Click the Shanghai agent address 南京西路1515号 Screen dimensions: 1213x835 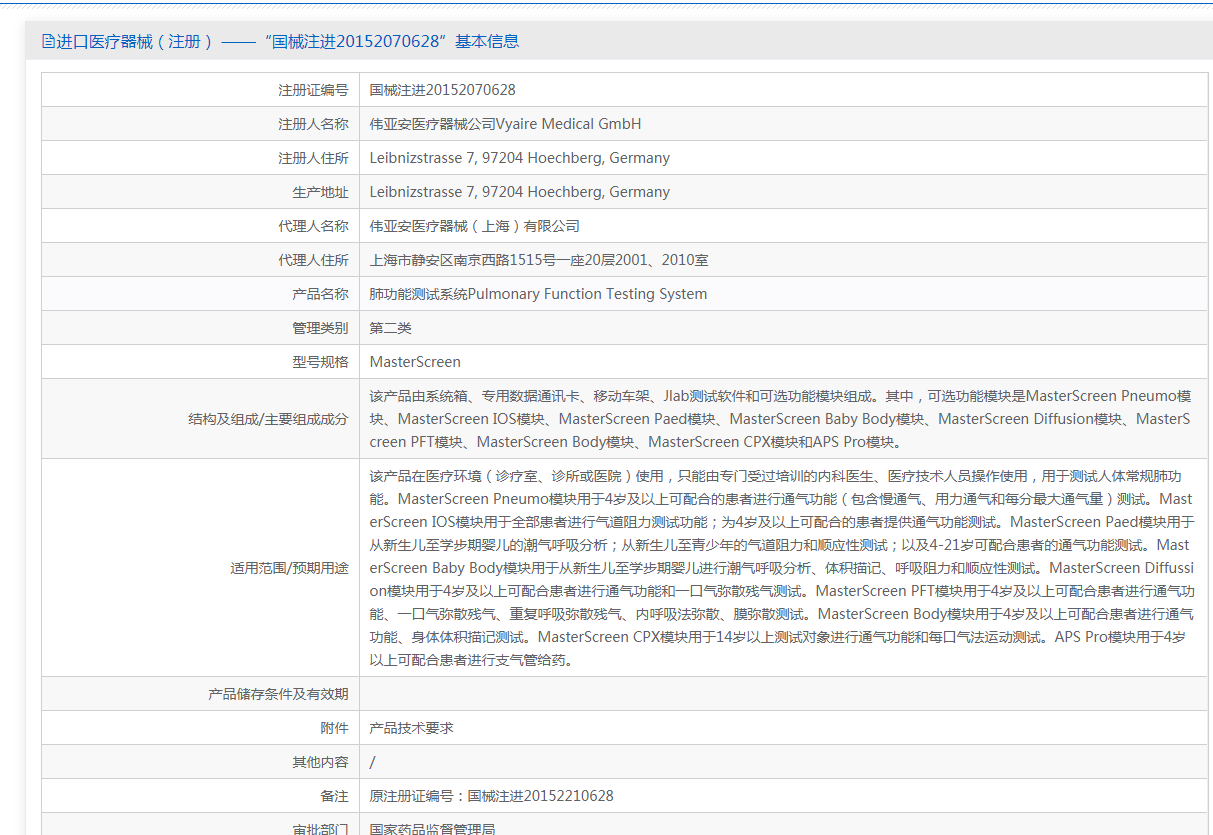click(x=538, y=260)
